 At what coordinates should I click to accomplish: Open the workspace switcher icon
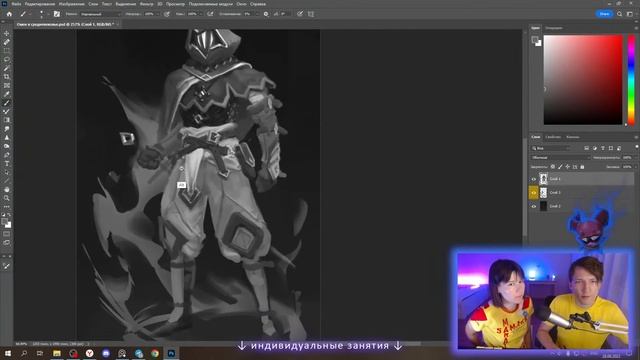(x=630, y=14)
